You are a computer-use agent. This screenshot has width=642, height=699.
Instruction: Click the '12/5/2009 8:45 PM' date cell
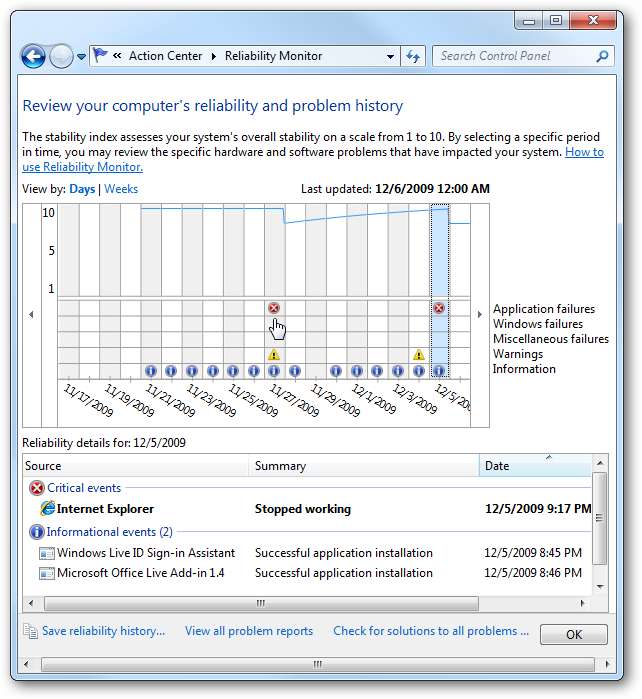pos(533,553)
